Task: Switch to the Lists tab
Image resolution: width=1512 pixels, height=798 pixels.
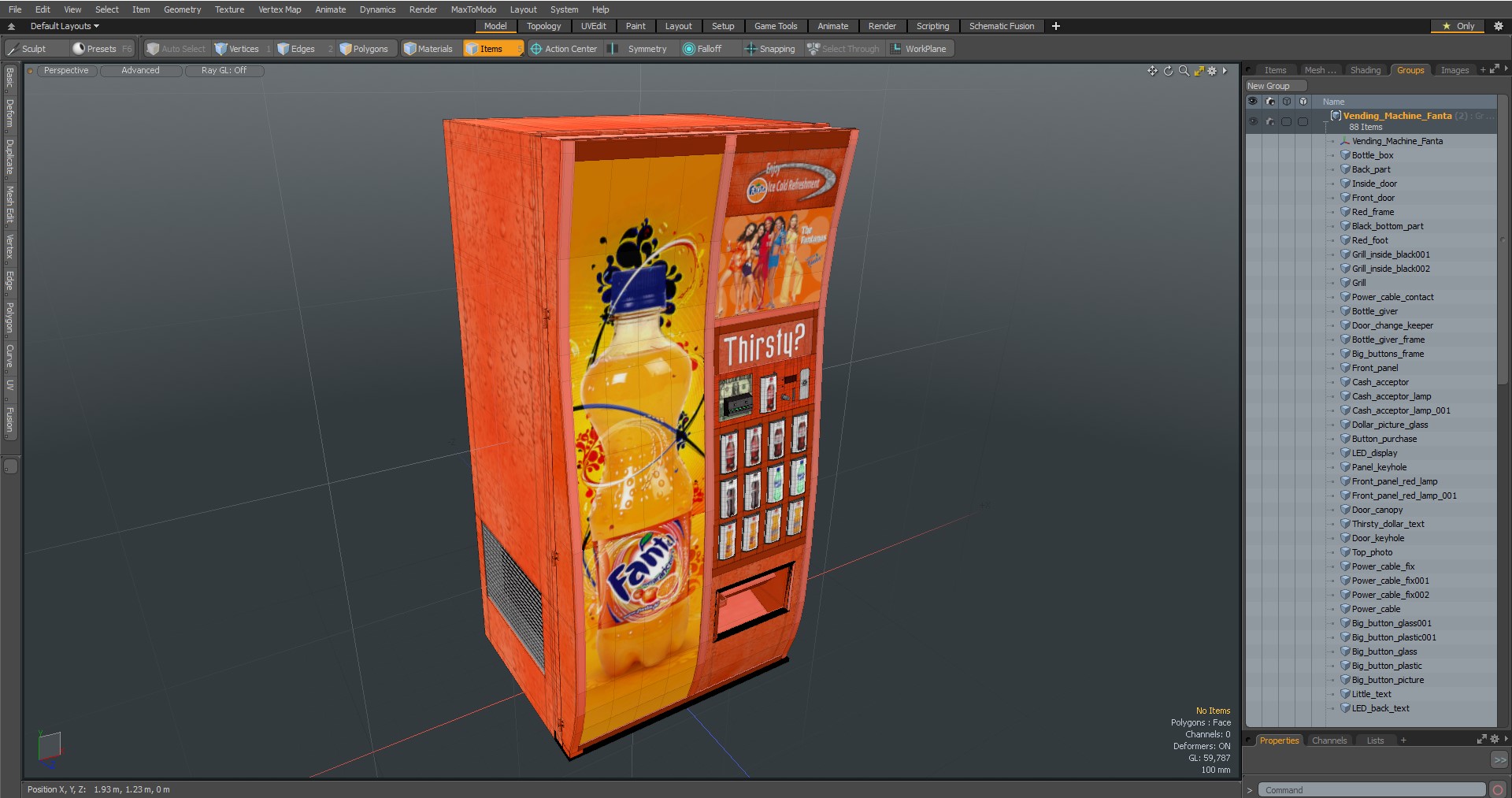Action: [x=1375, y=740]
